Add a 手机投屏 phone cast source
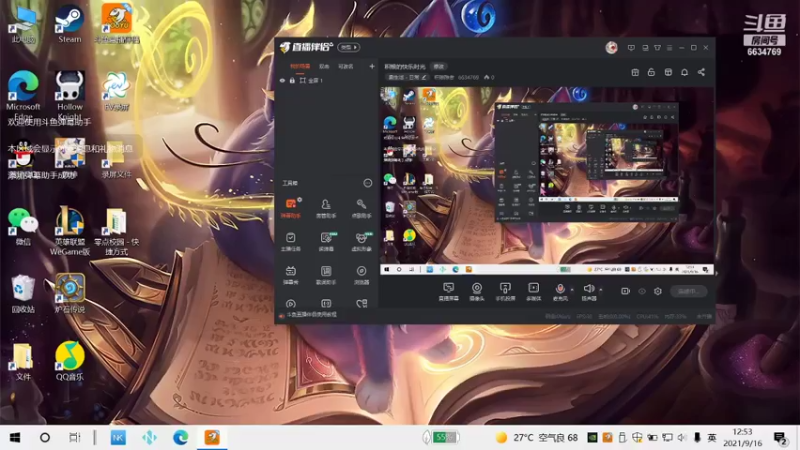This screenshot has width=800, height=450. tap(505, 291)
